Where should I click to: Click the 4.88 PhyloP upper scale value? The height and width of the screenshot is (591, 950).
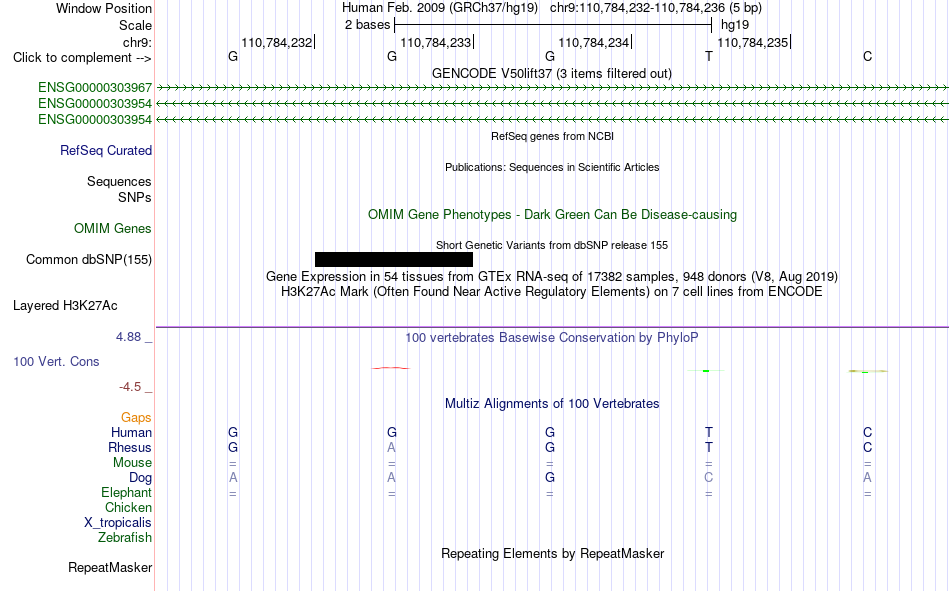pyautogui.click(x=128, y=337)
